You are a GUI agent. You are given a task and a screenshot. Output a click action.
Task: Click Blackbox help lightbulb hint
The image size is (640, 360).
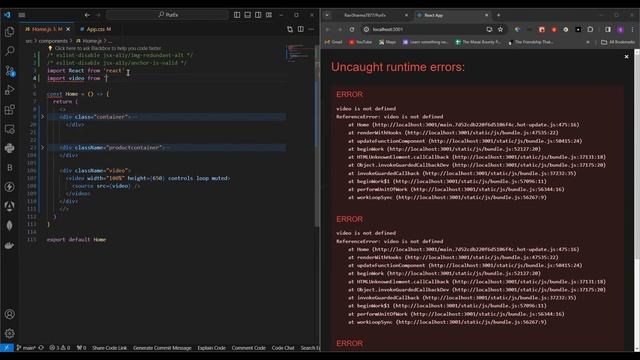click(x=105, y=48)
